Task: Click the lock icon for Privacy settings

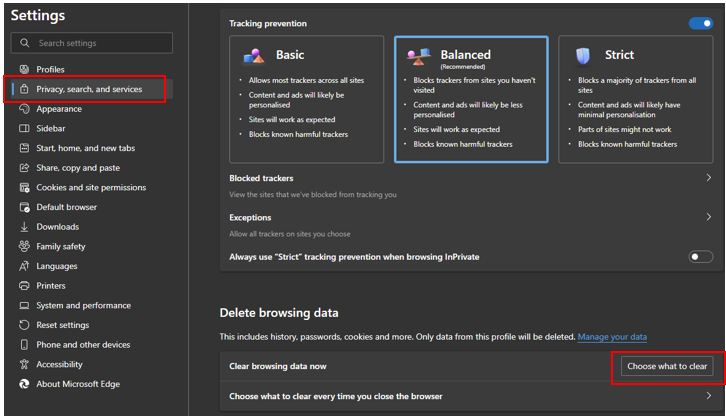Action: click(x=24, y=89)
